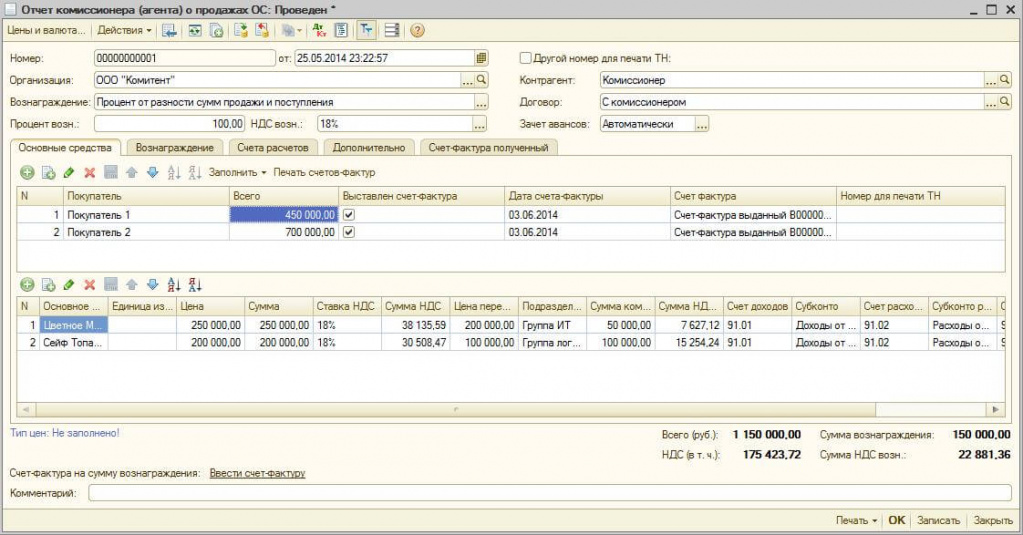The width and height of the screenshot is (1023, 535).
Task: Click the calendar icon next to date field
Action: pyautogui.click(x=481, y=58)
